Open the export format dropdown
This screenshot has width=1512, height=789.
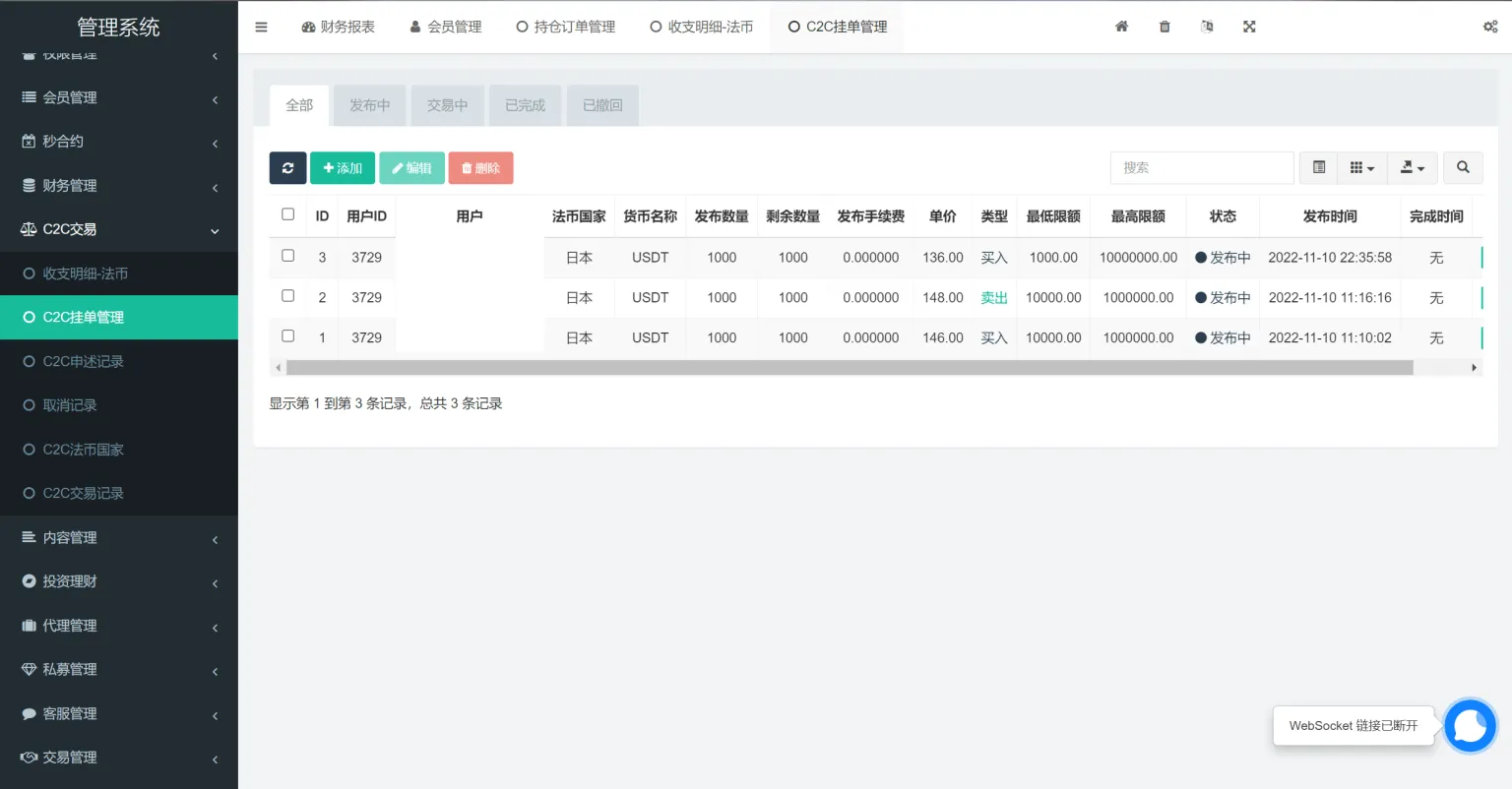1413,167
